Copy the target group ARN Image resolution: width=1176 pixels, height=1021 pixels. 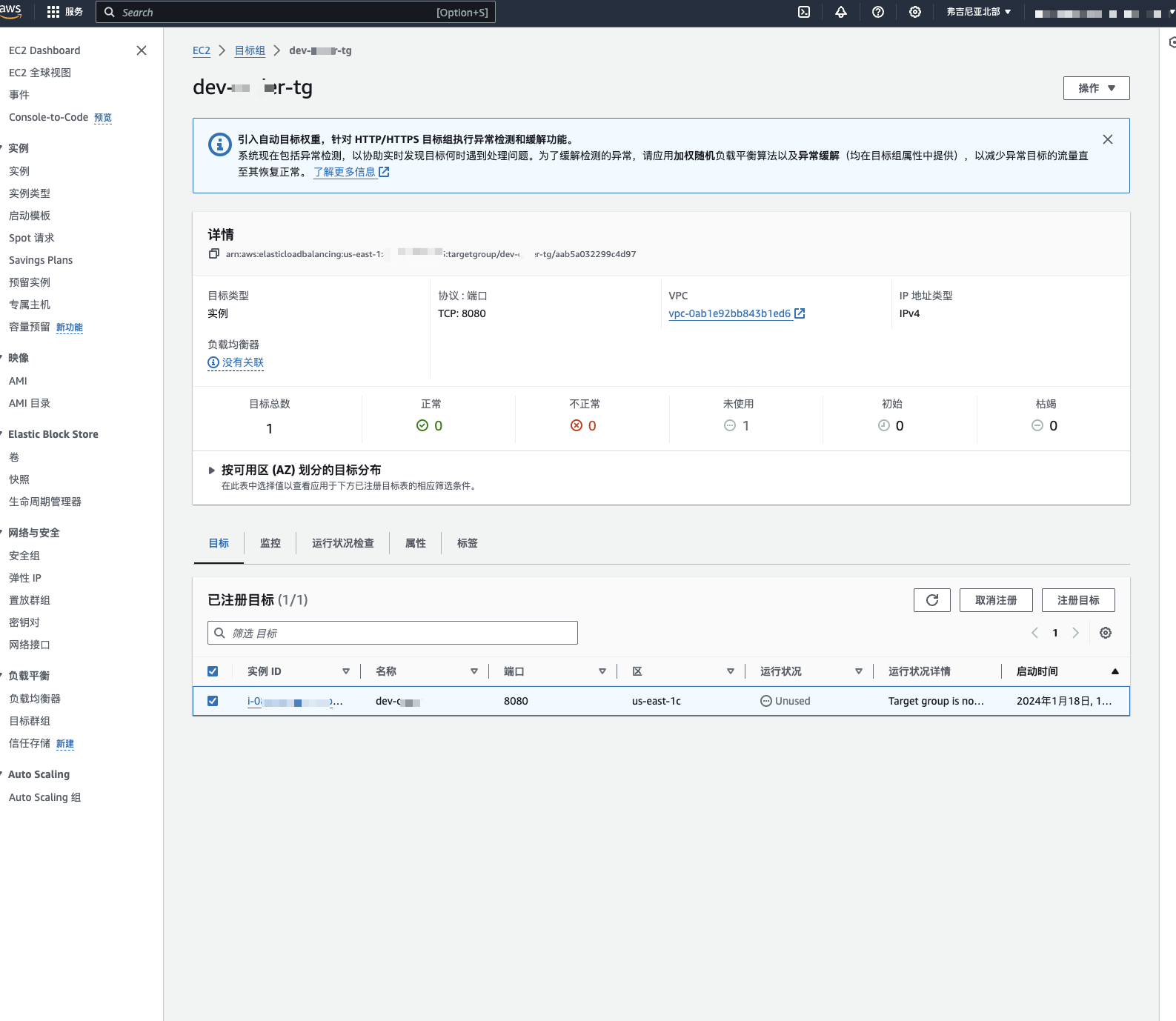click(x=214, y=254)
